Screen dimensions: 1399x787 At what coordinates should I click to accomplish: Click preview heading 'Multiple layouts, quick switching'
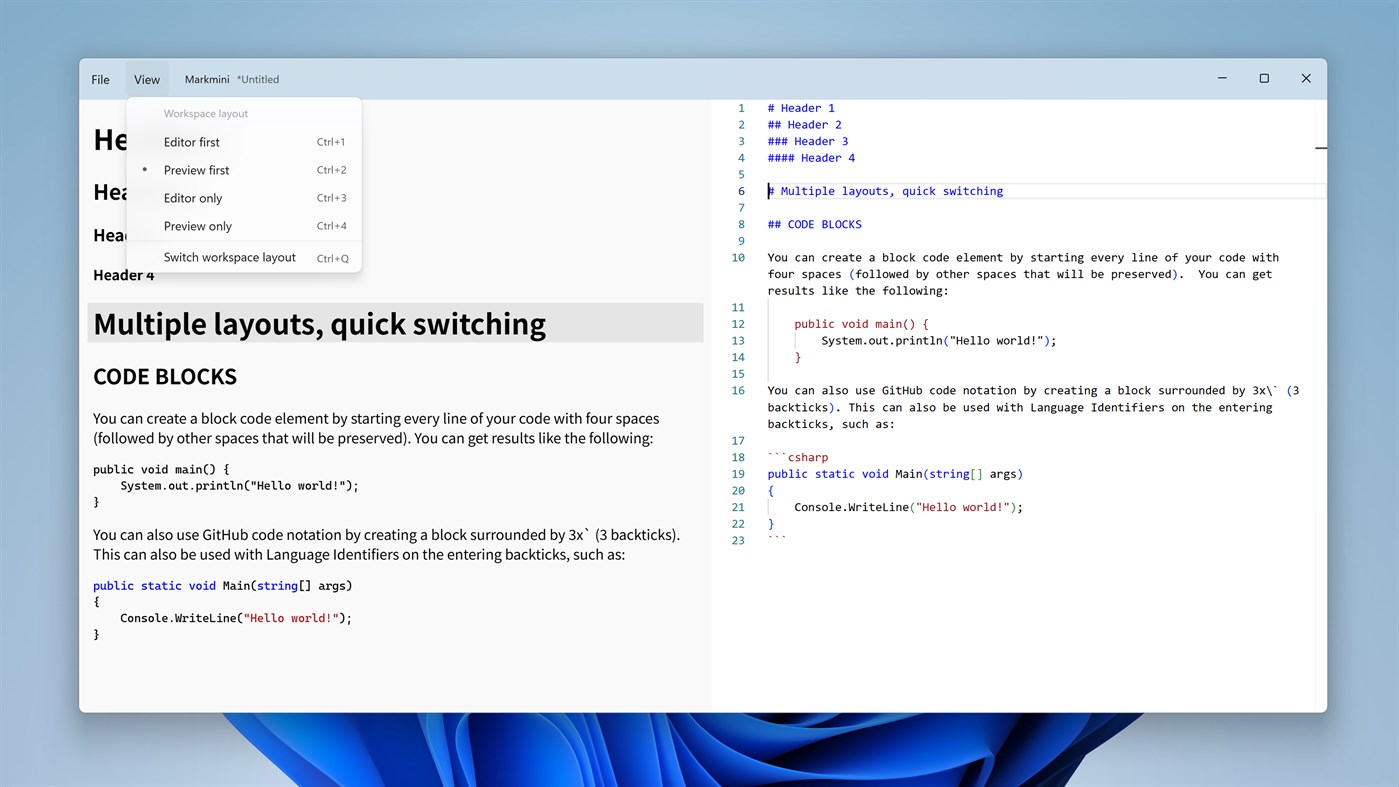(319, 324)
